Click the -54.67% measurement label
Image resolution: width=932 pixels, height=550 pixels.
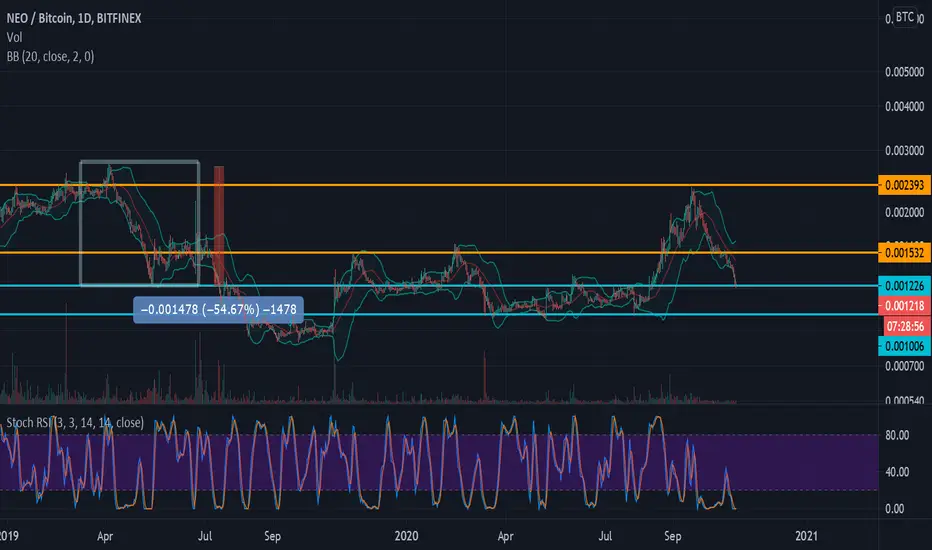tap(218, 310)
